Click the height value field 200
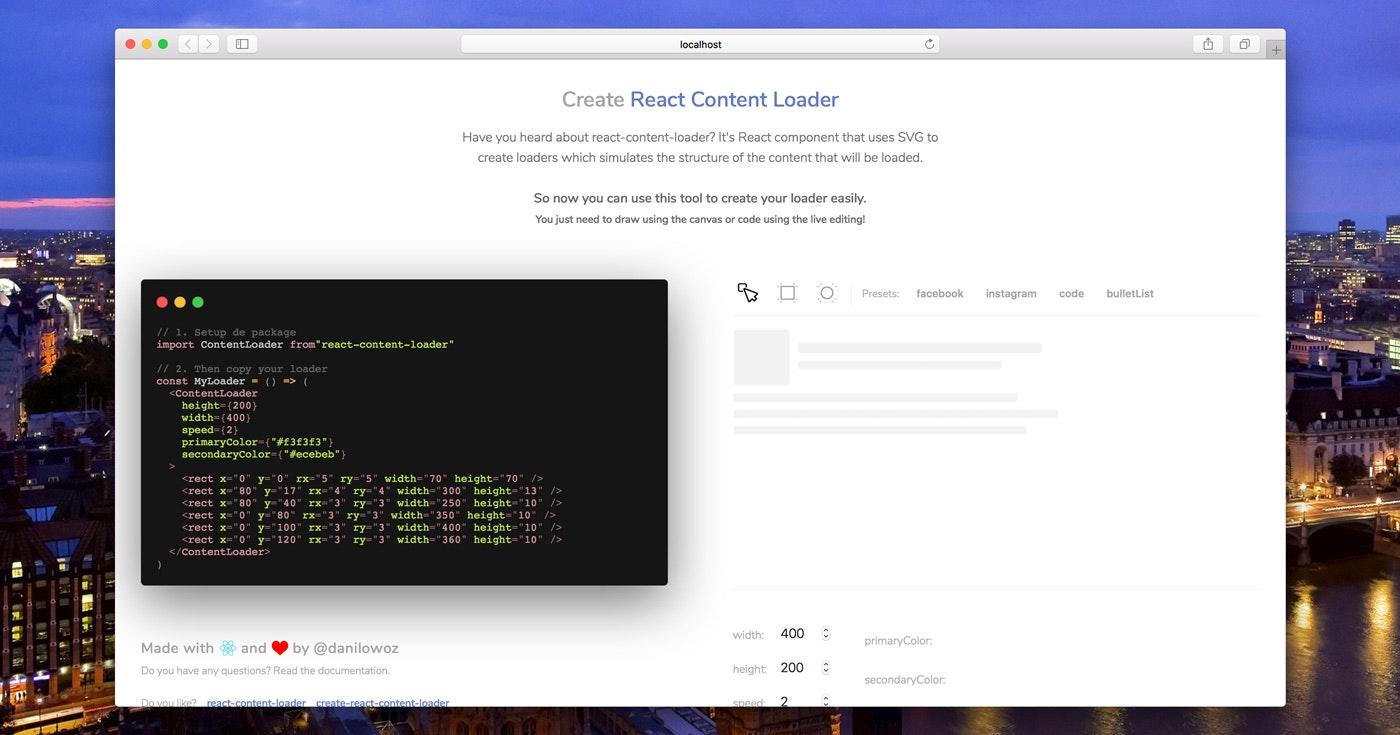The image size is (1400, 735). [793, 668]
